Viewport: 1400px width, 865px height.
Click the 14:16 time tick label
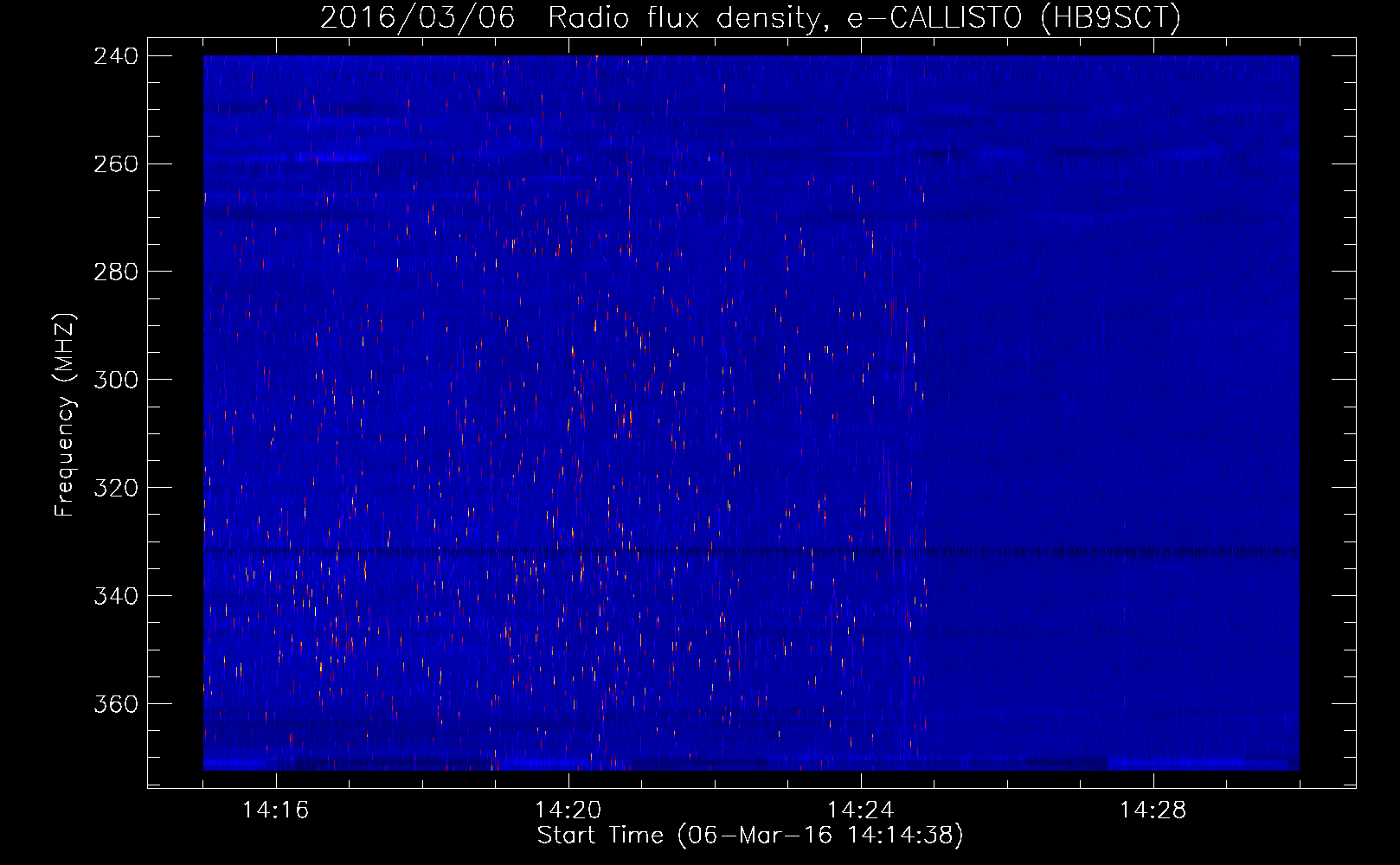[x=275, y=811]
